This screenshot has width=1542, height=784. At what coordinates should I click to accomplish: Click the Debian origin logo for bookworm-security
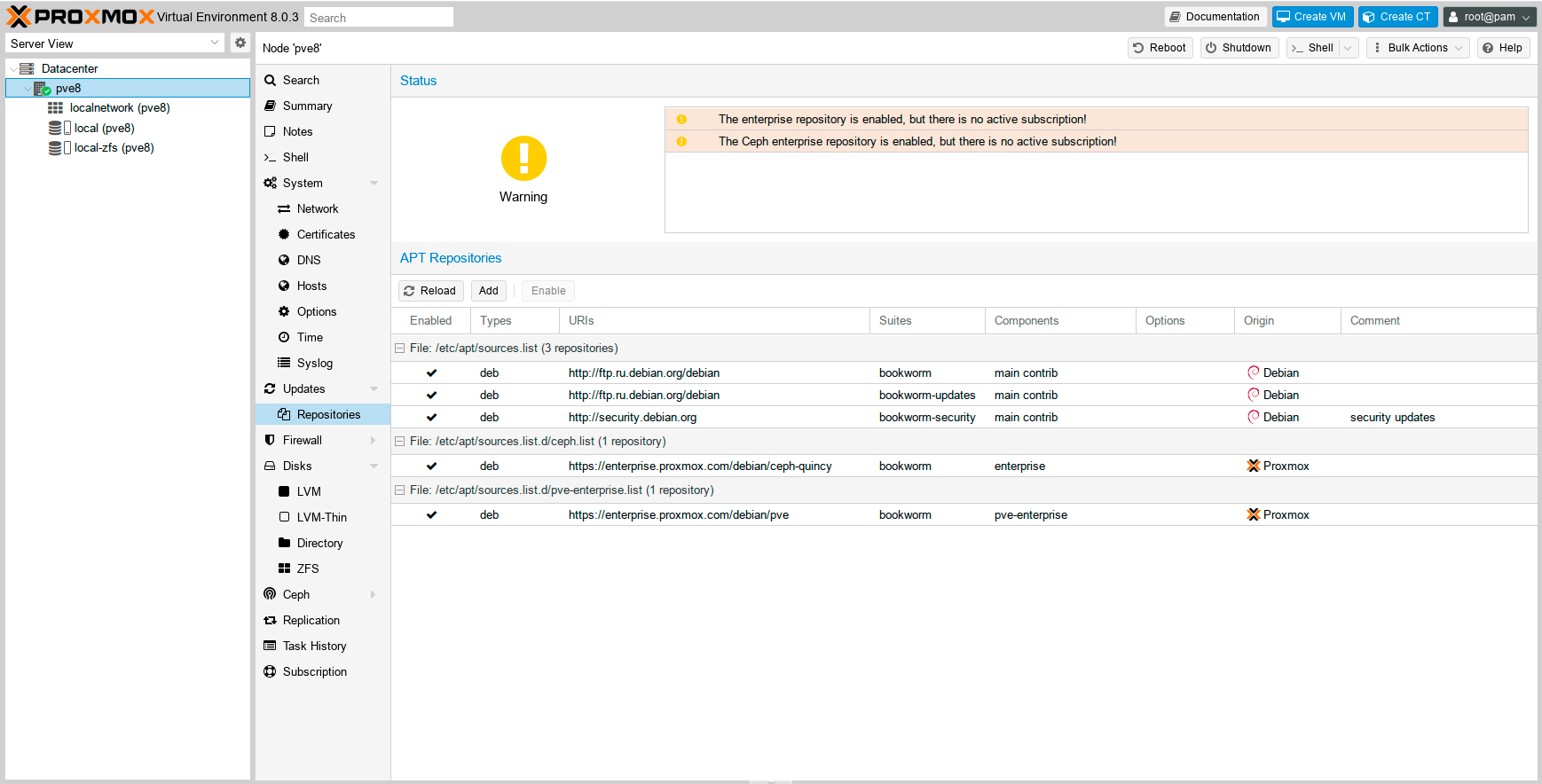1253,417
